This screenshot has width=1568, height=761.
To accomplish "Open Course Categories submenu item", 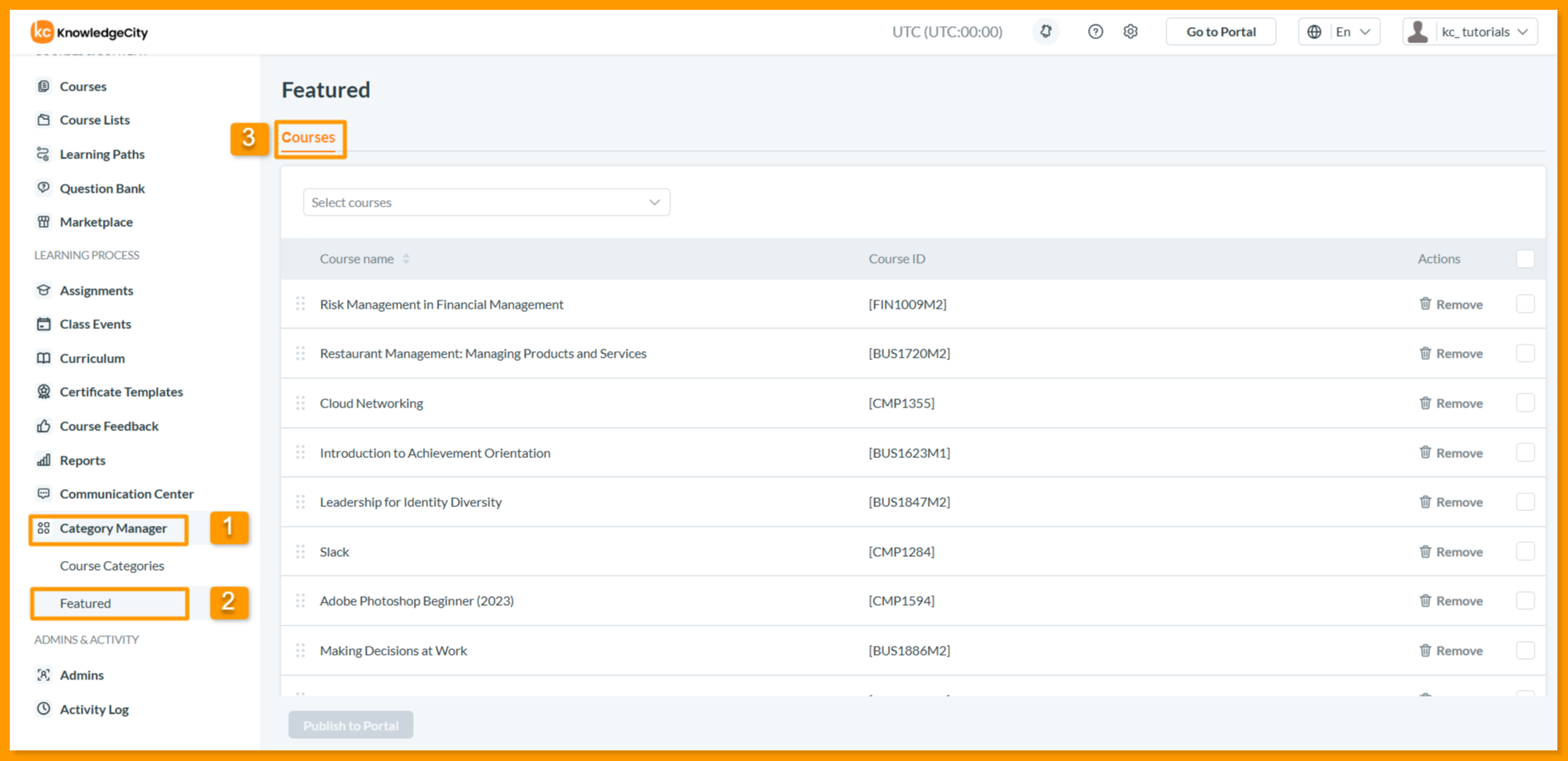I will click(112, 566).
